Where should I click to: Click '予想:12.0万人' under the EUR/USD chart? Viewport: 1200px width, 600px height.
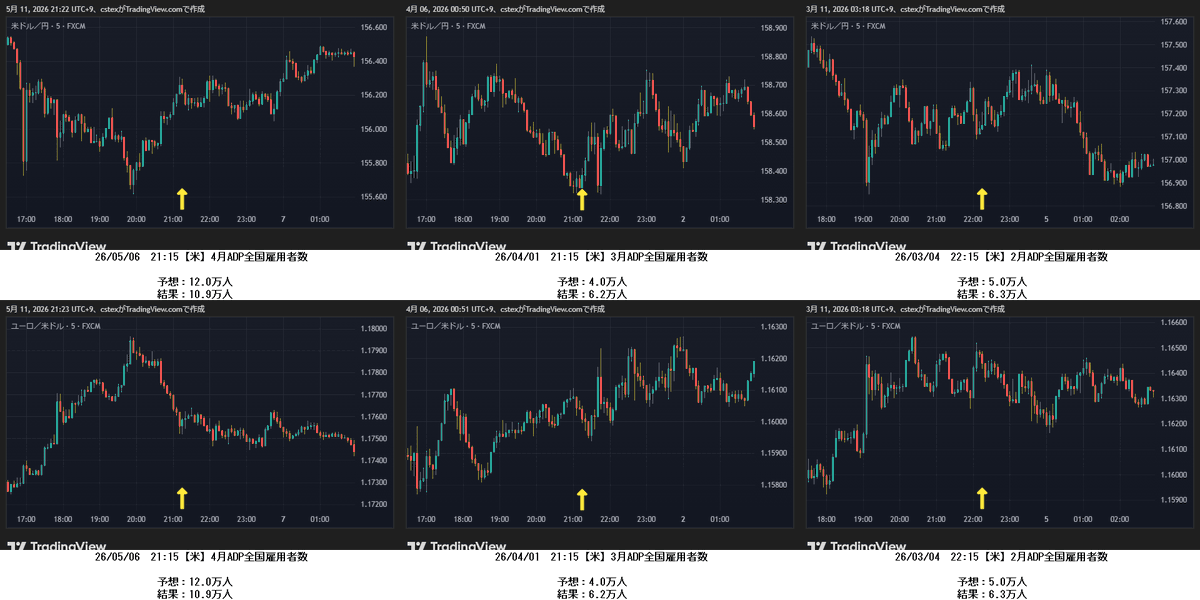[195, 582]
